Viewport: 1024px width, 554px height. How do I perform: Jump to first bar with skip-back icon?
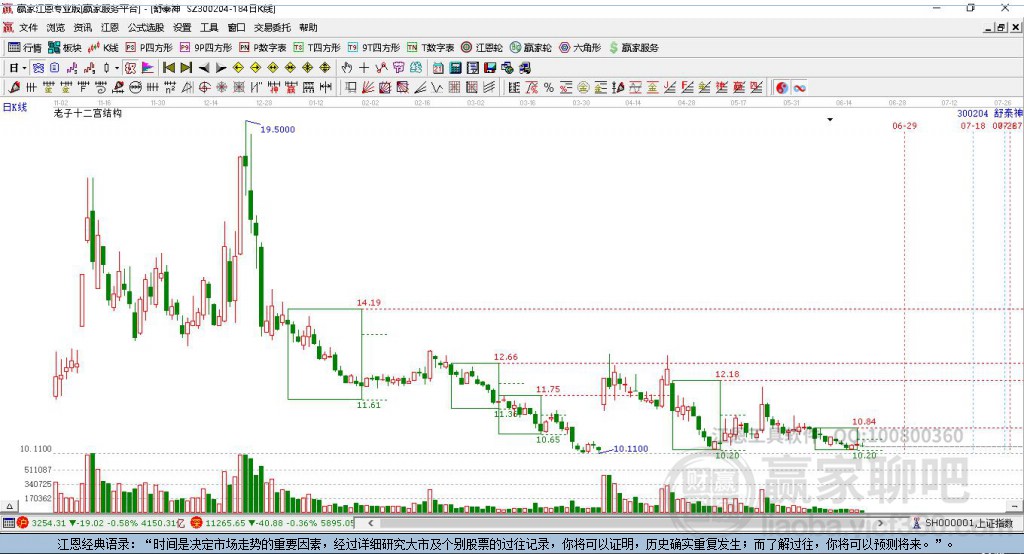(x=168, y=68)
